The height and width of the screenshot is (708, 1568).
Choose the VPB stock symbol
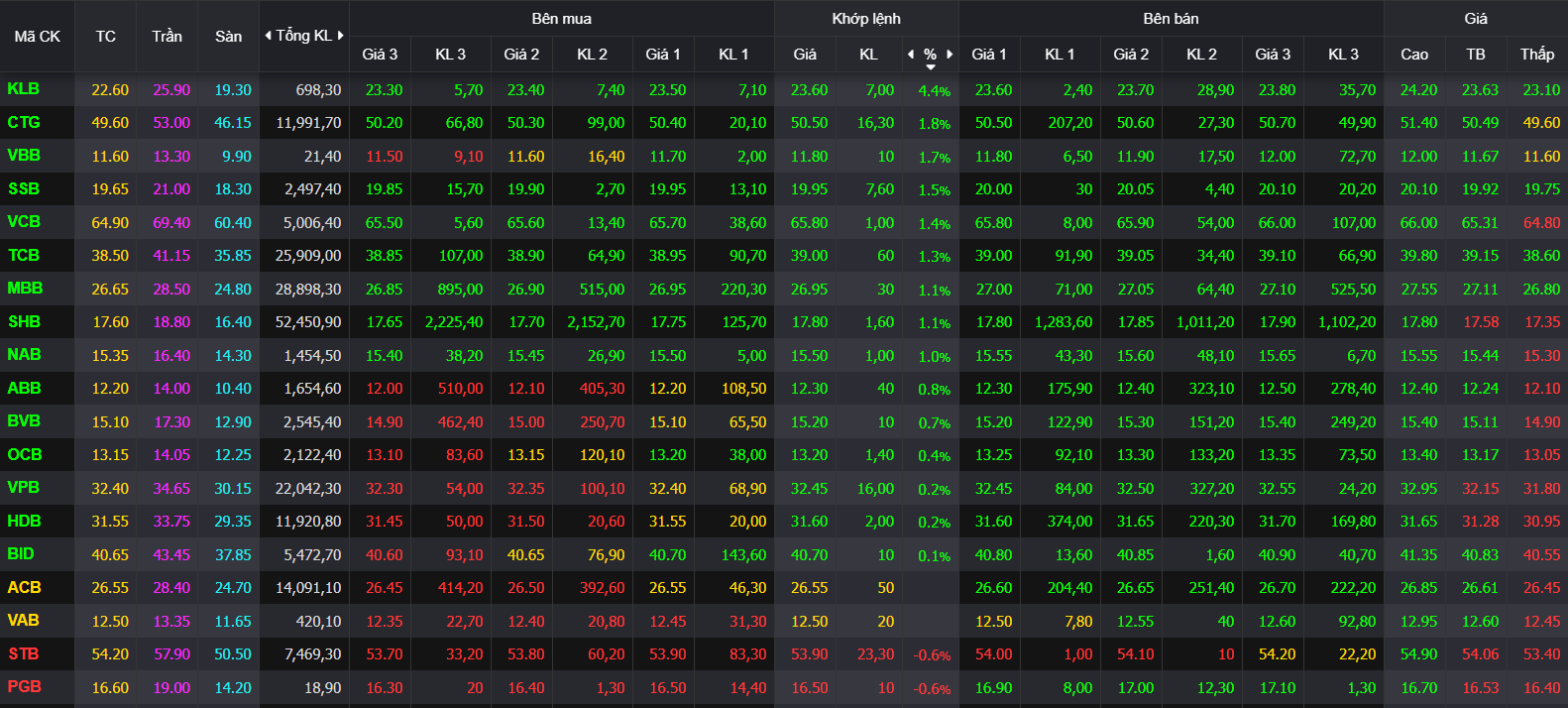tap(24, 488)
